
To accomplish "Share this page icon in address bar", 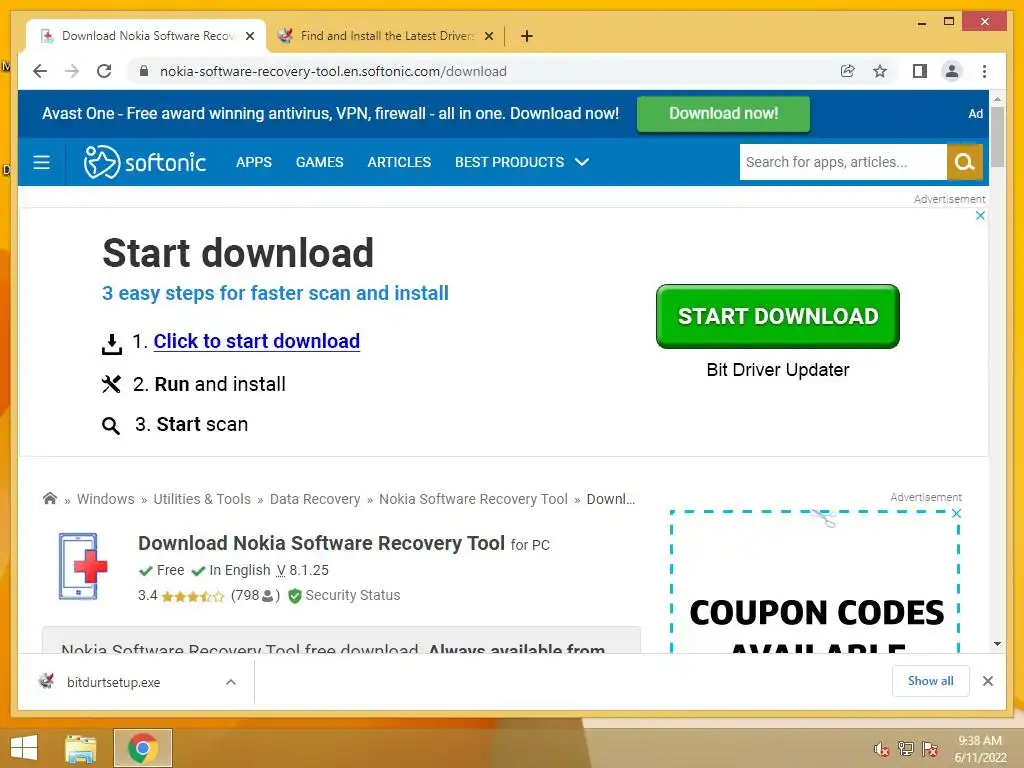I will 848,71.
